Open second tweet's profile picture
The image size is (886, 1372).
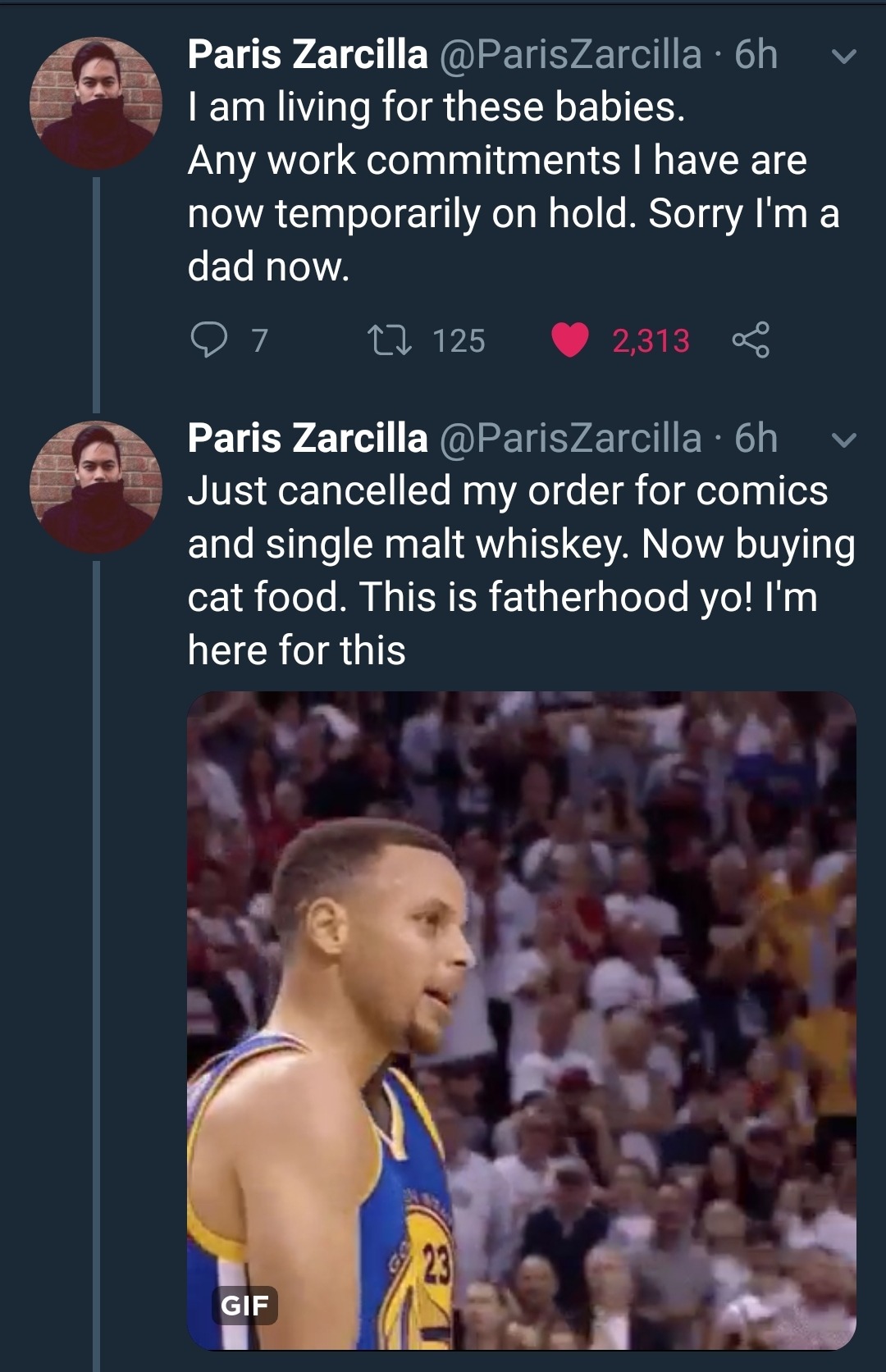point(96,487)
